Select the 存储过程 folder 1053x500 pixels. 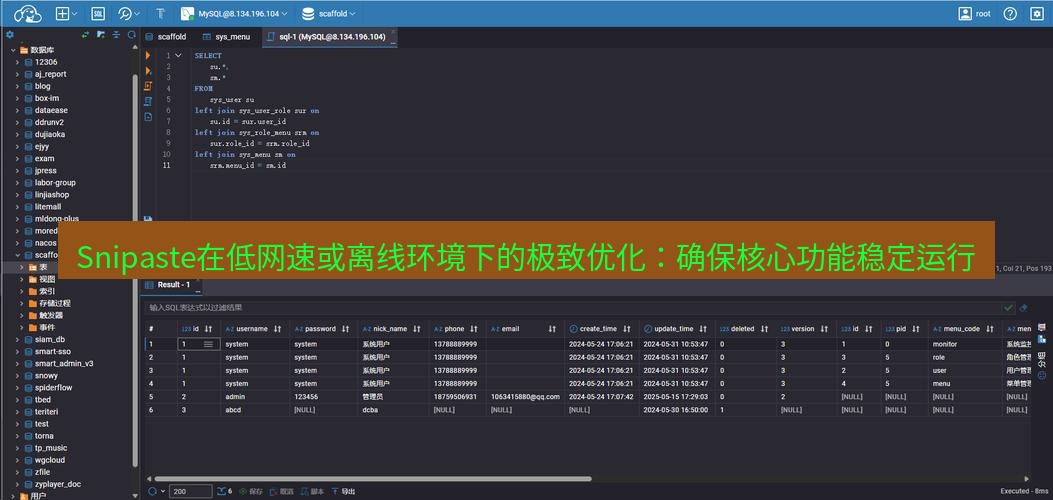54,303
